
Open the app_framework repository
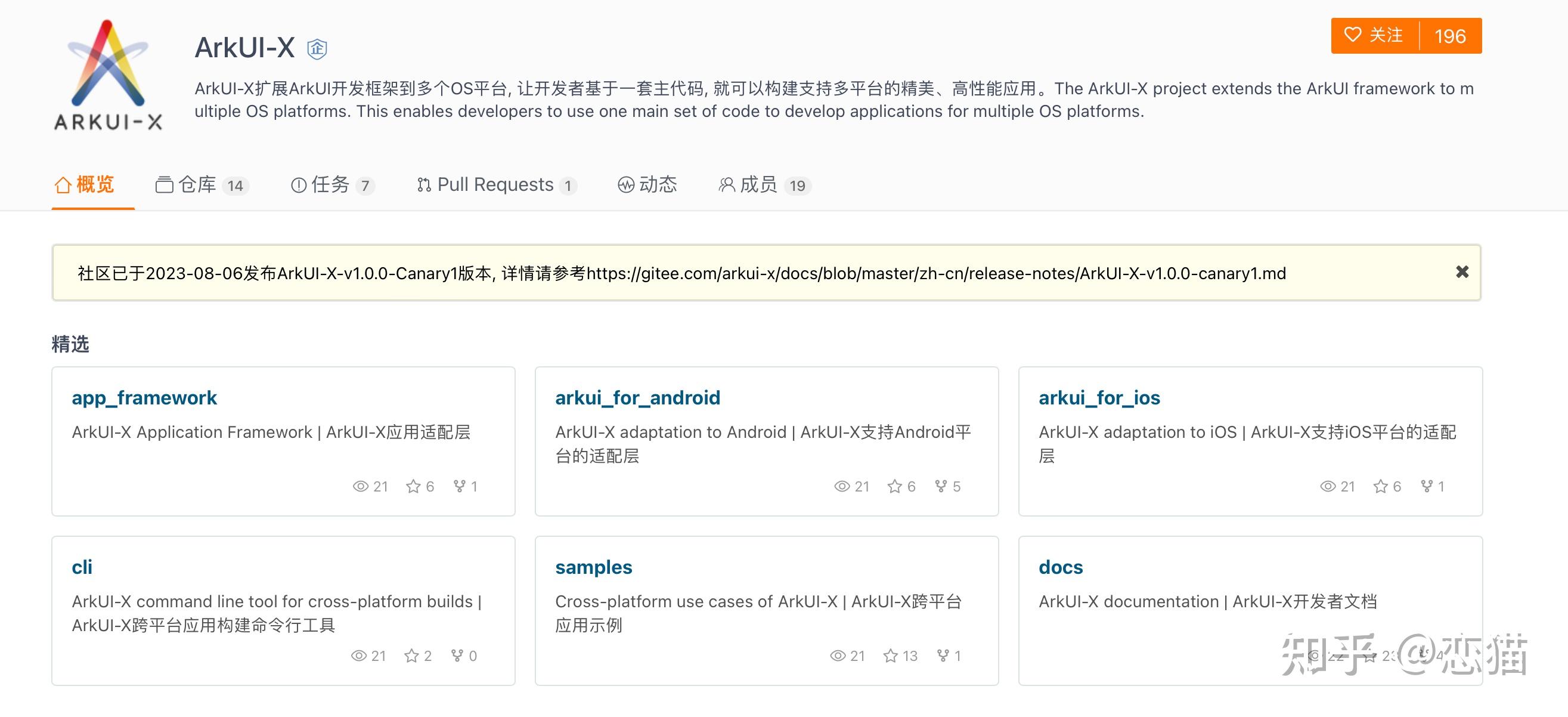point(144,398)
